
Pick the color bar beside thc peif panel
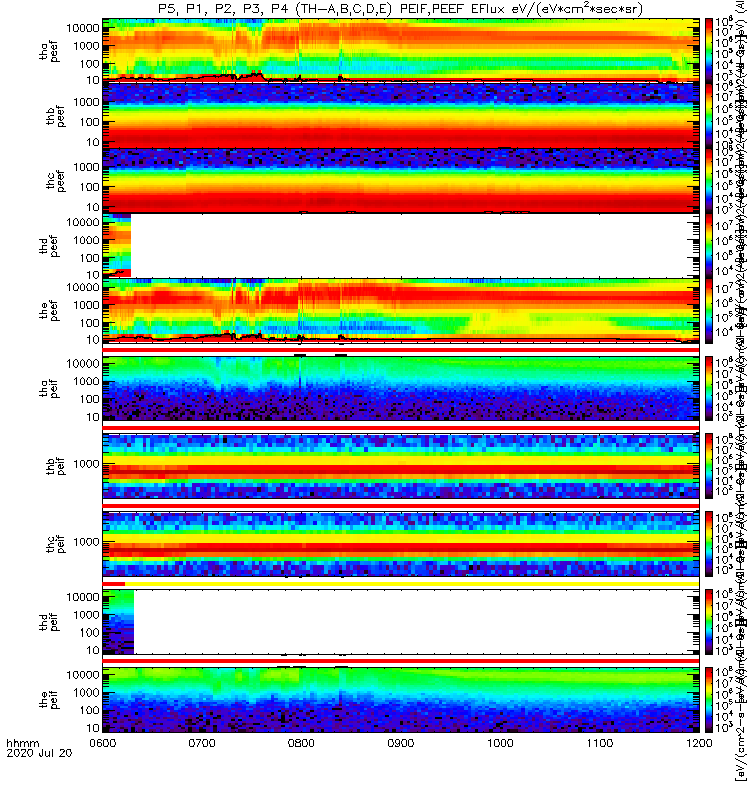coord(709,543)
